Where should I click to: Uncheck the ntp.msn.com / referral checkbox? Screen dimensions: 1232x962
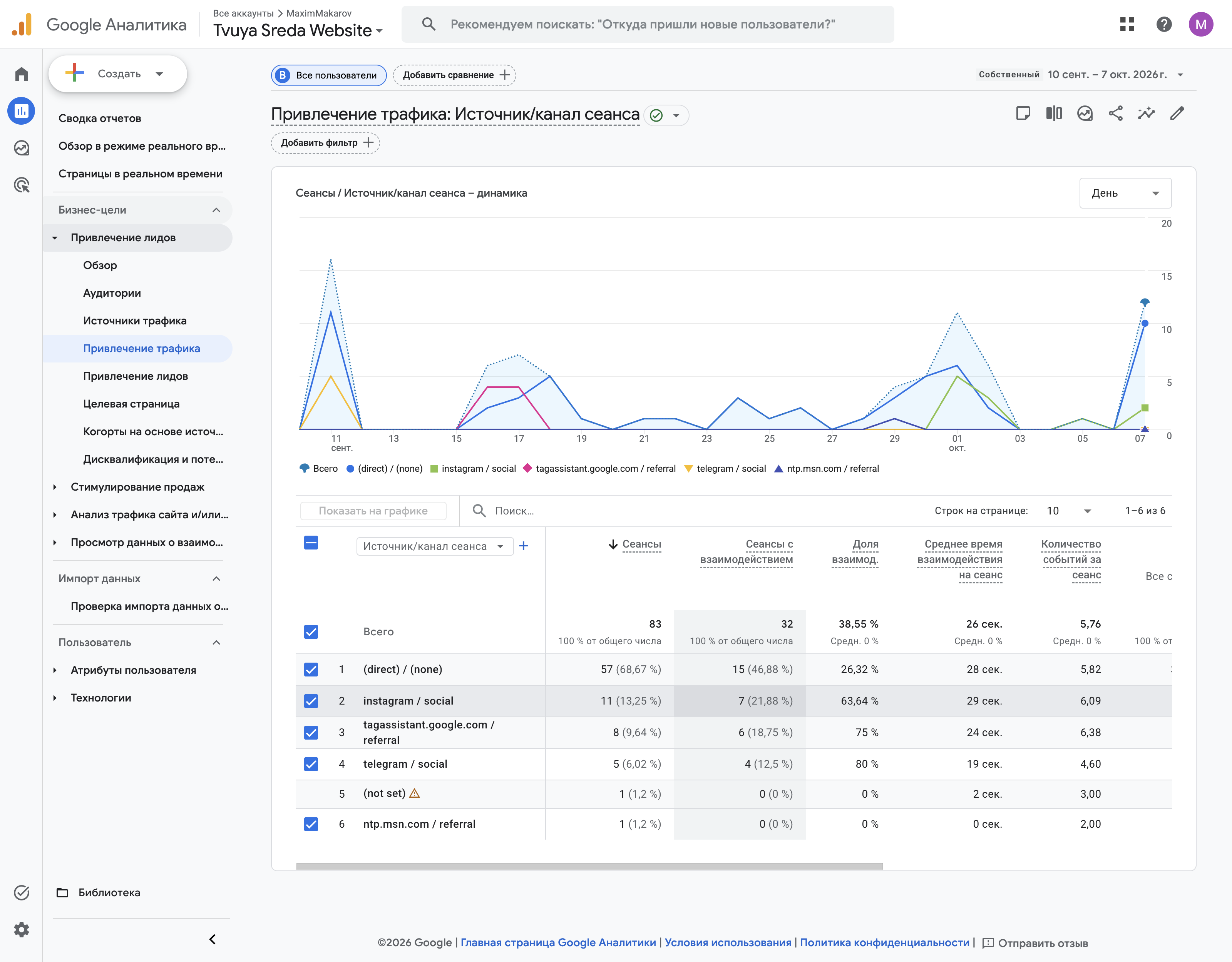click(311, 824)
